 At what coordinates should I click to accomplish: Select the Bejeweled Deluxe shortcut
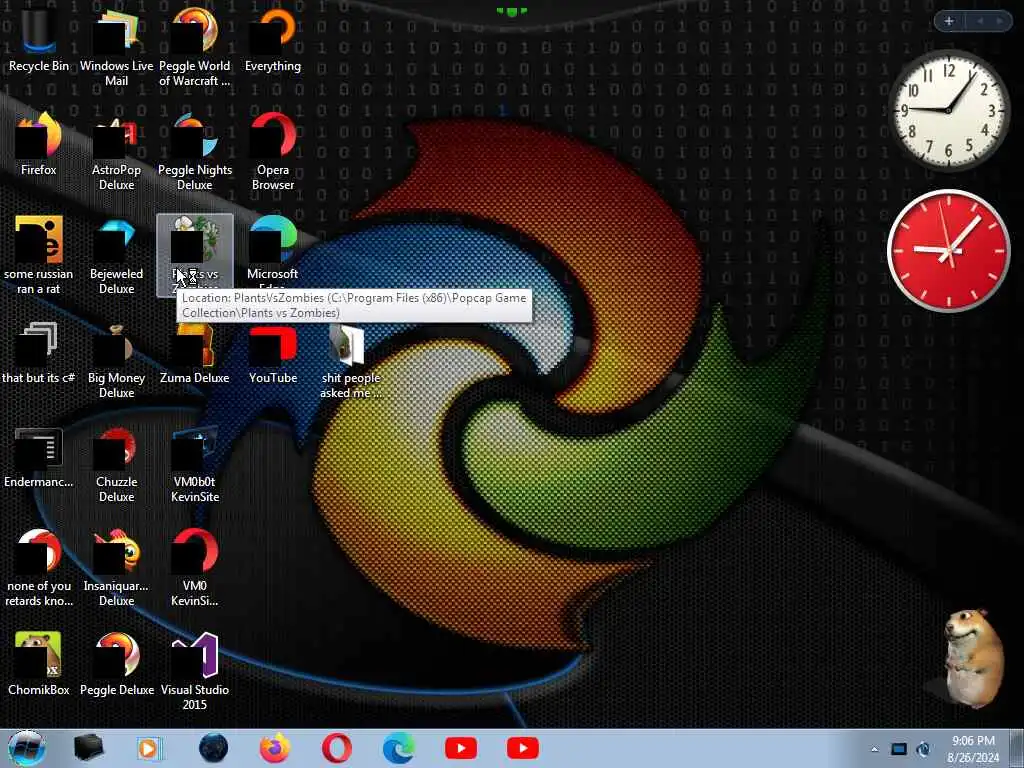point(116,256)
